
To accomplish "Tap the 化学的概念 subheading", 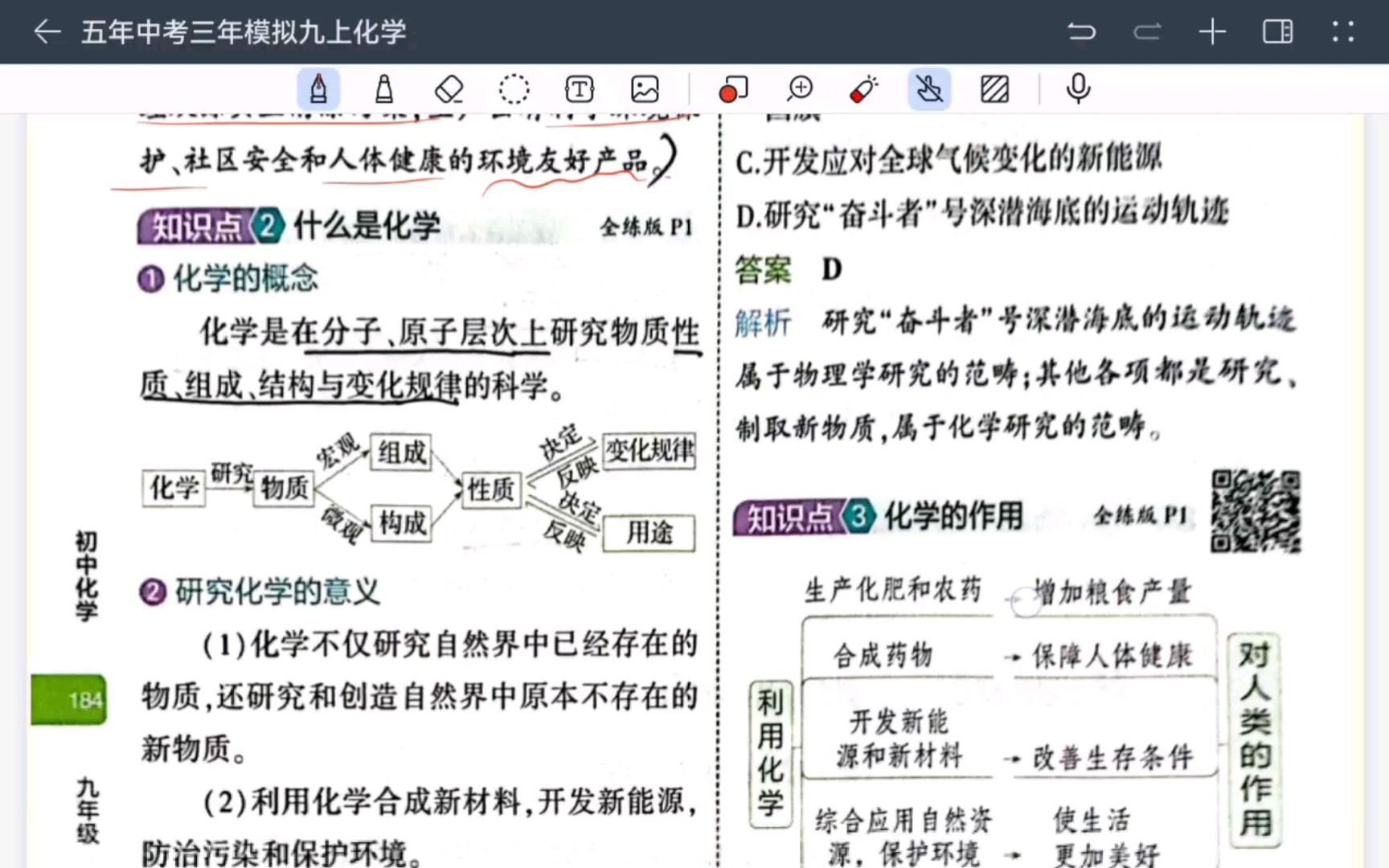I will [x=229, y=279].
